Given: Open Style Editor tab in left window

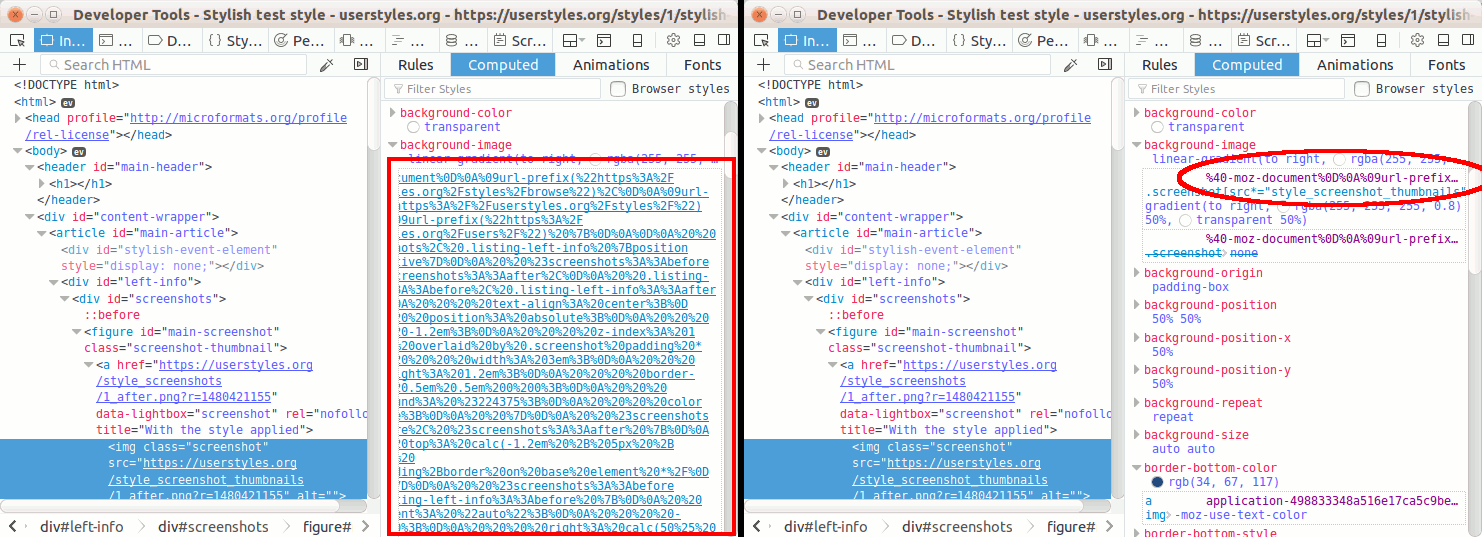Looking at the screenshot, I should (234, 41).
